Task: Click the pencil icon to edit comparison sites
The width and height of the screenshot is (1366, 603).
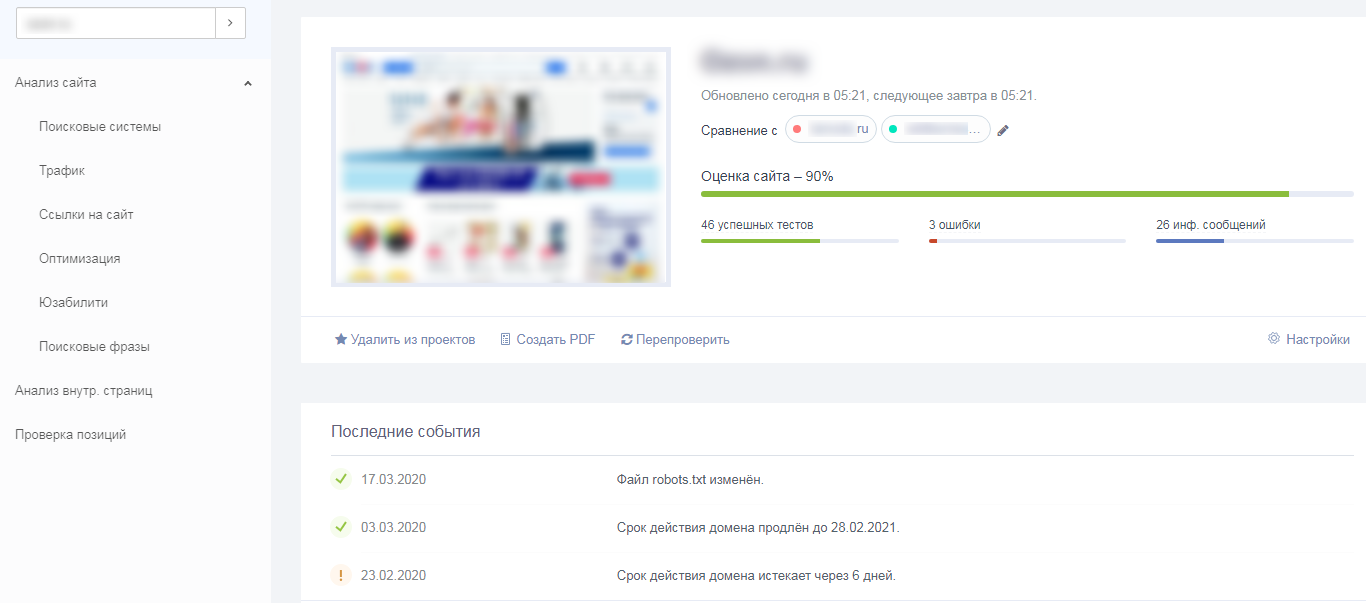Action: pyautogui.click(x=1003, y=130)
